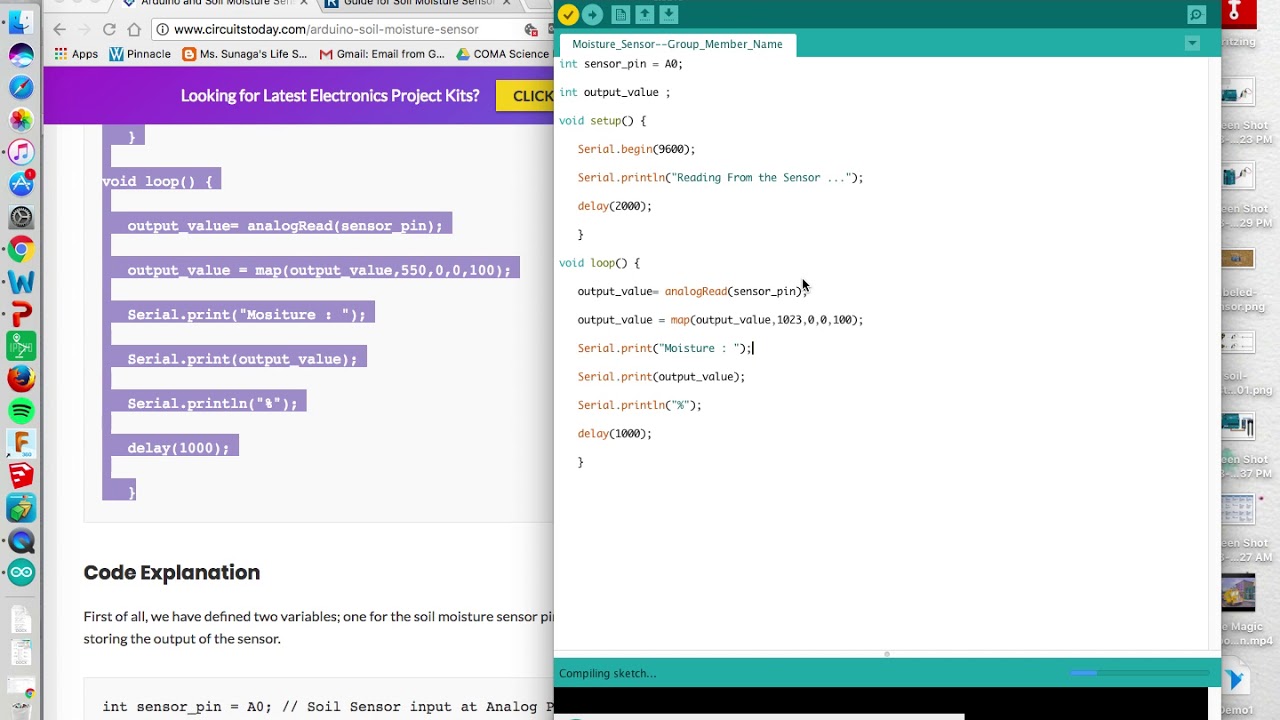Image resolution: width=1280 pixels, height=720 pixels.
Task: Open Safari from the Dock
Action: [x=21, y=87]
